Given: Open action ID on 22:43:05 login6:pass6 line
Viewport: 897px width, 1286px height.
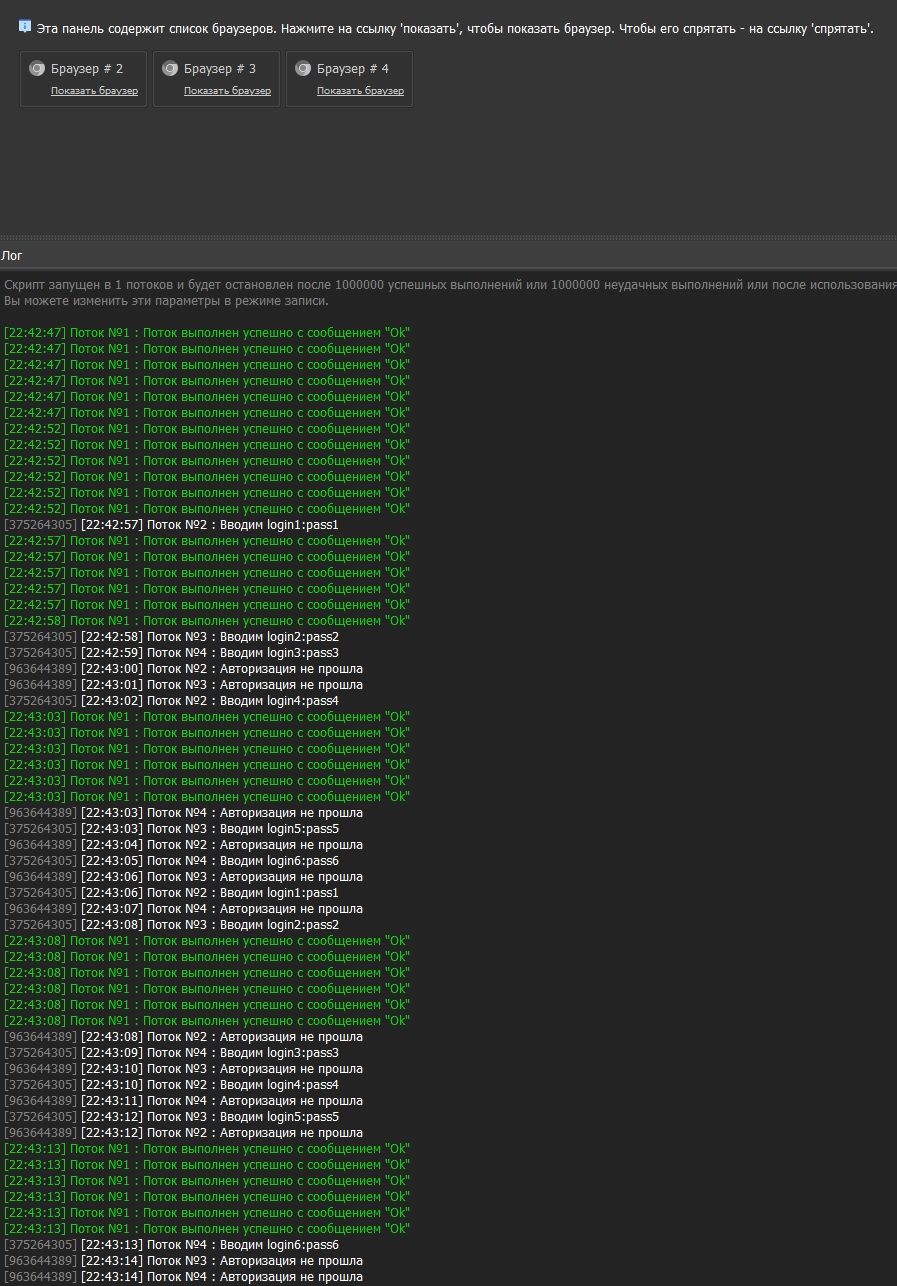Looking at the screenshot, I should [40, 861].
